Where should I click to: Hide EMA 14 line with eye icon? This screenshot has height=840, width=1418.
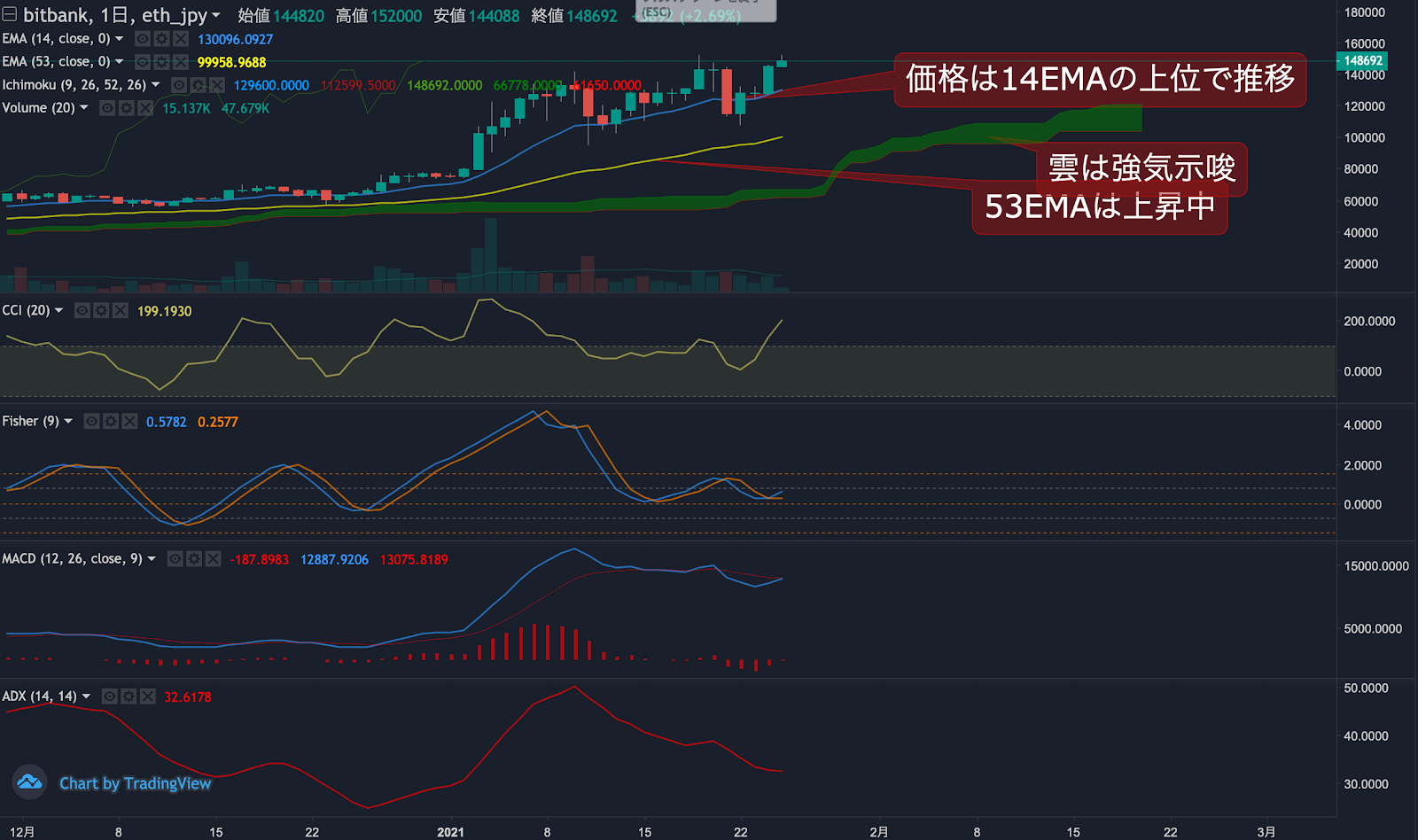pyautogui.click(x=142, y=39)
